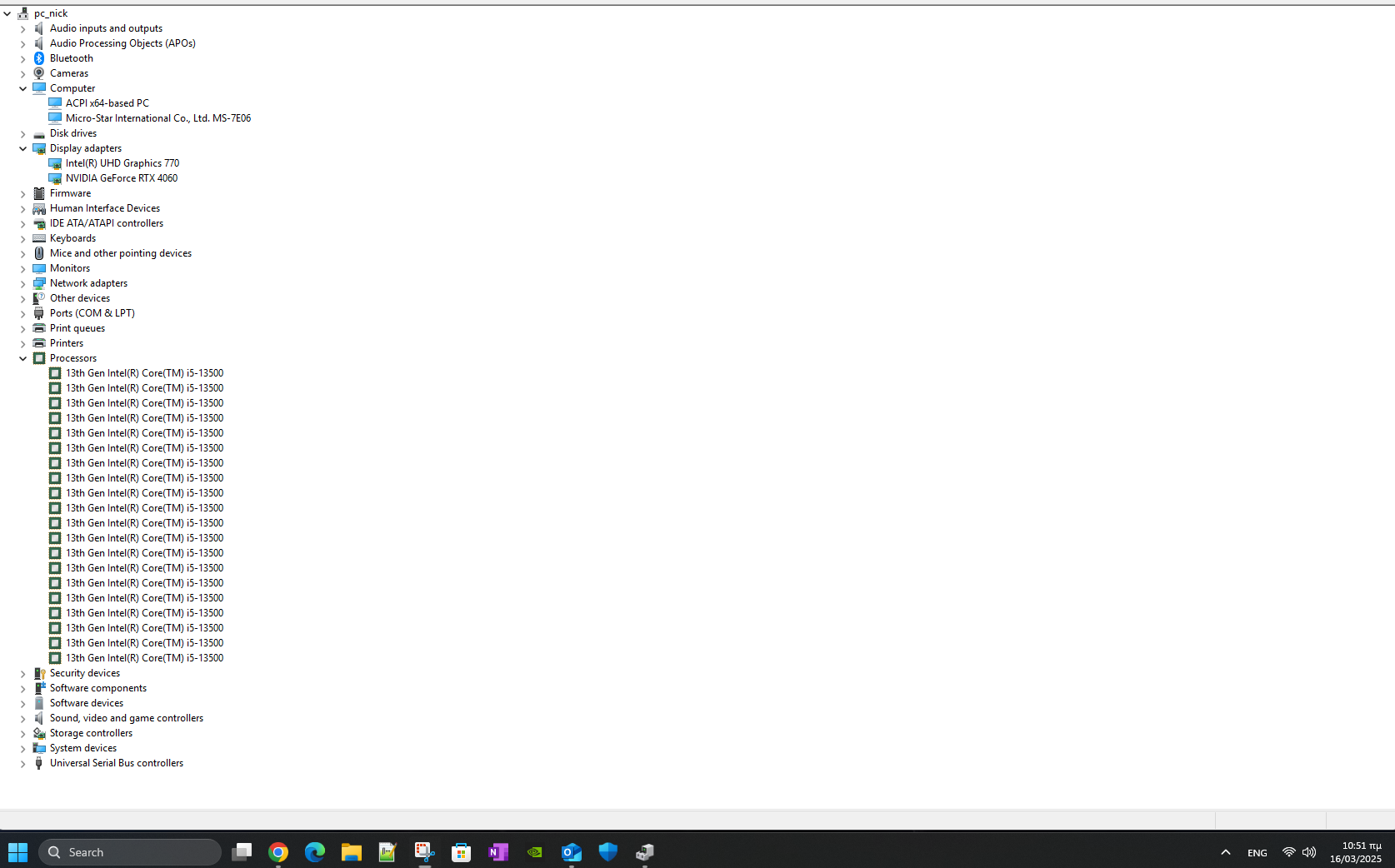Select the first 13th Gen Intel Core i5-13500 processor
This screenshot has height=868, width=1395.
click(145, 373)
